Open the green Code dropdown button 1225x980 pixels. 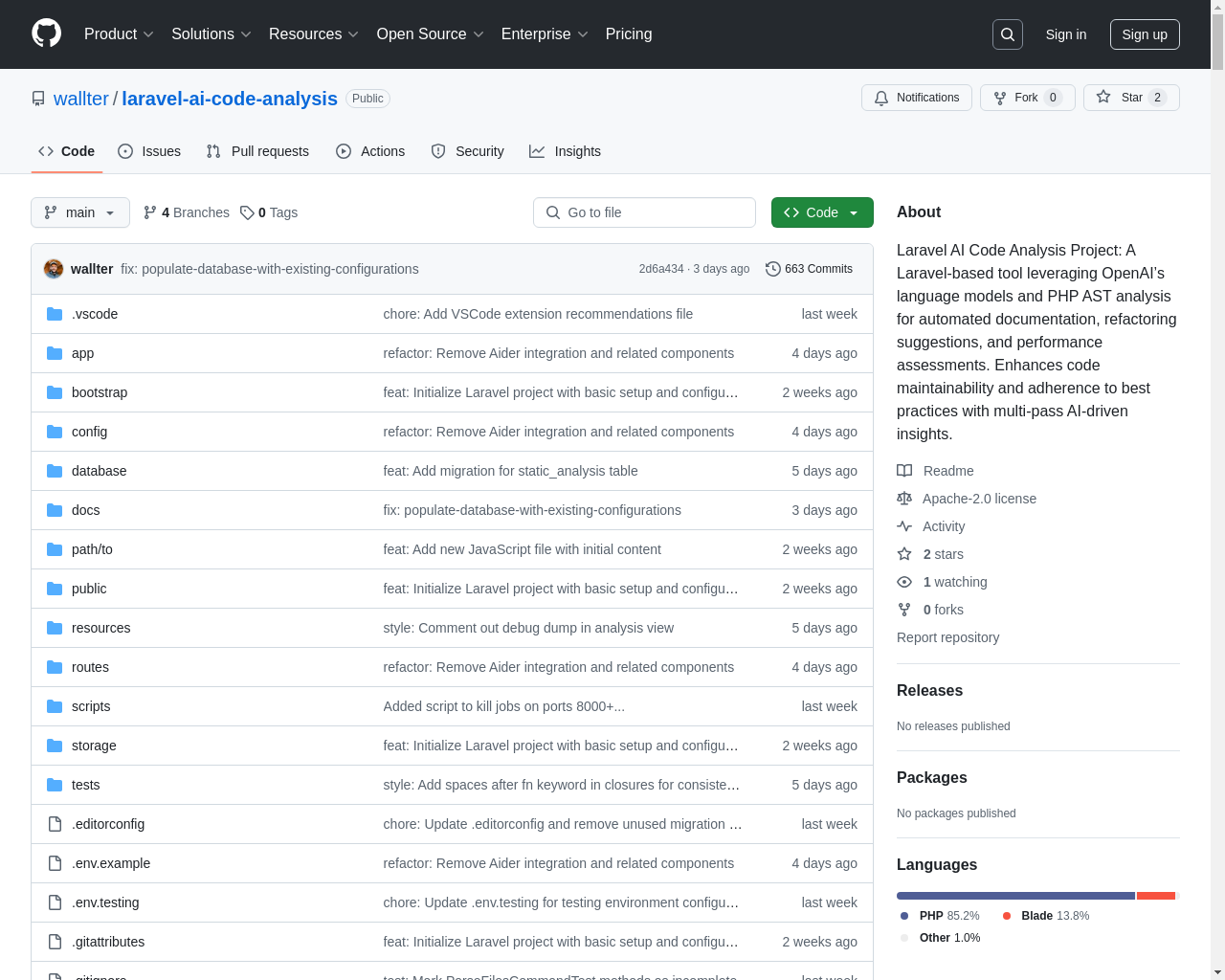click(822, 212)
